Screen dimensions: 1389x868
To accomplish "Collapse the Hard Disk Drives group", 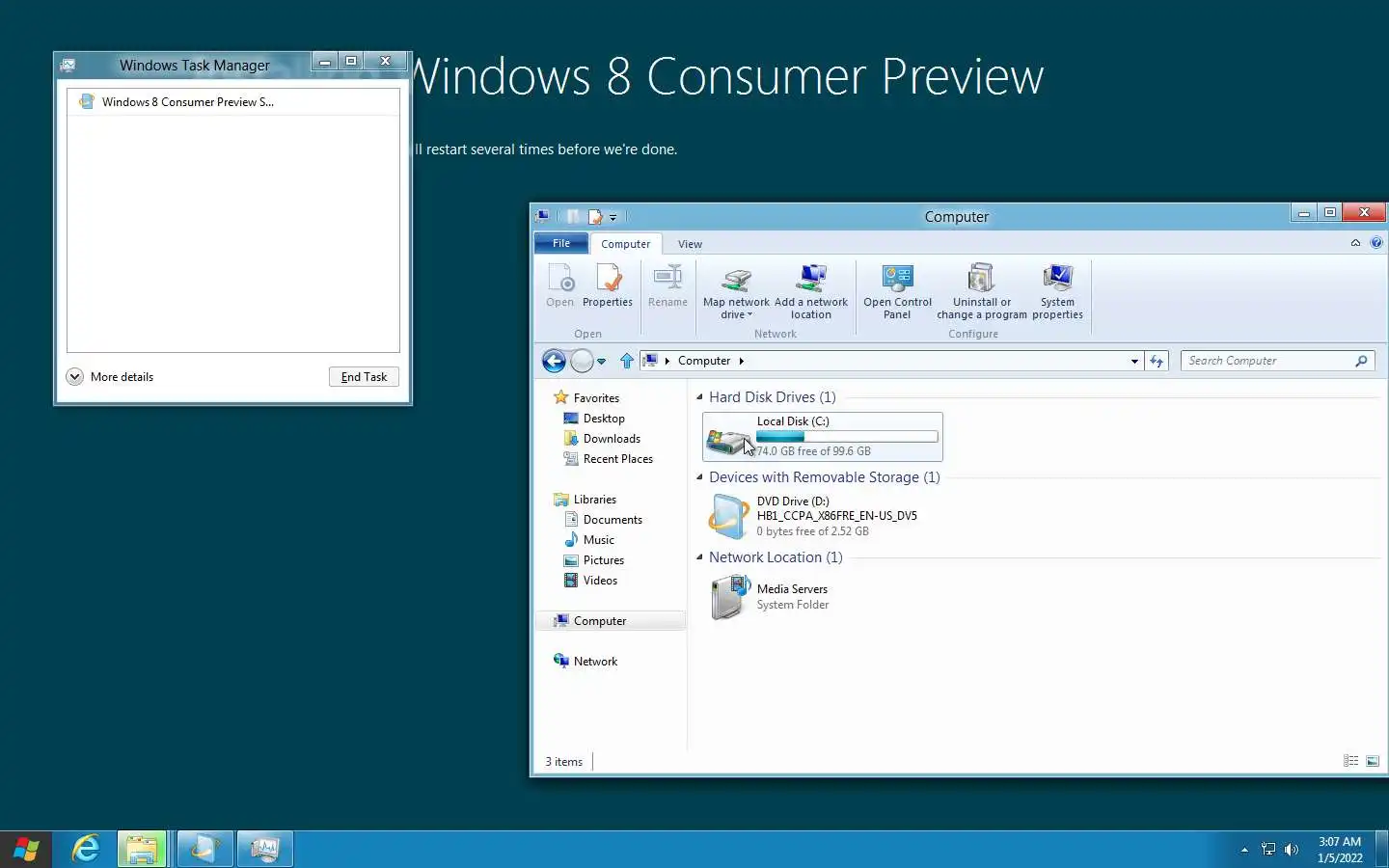I will click(x=699, y=397).
